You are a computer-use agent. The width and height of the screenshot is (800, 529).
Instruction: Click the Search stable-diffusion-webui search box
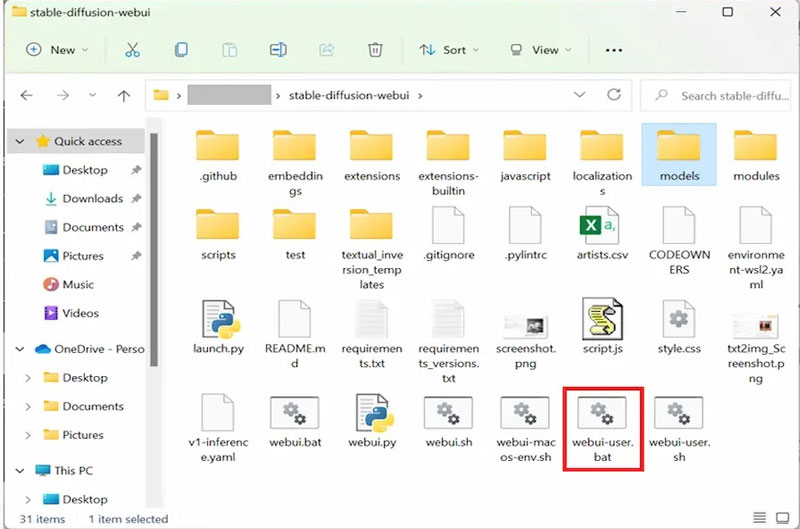coord(725,96)
